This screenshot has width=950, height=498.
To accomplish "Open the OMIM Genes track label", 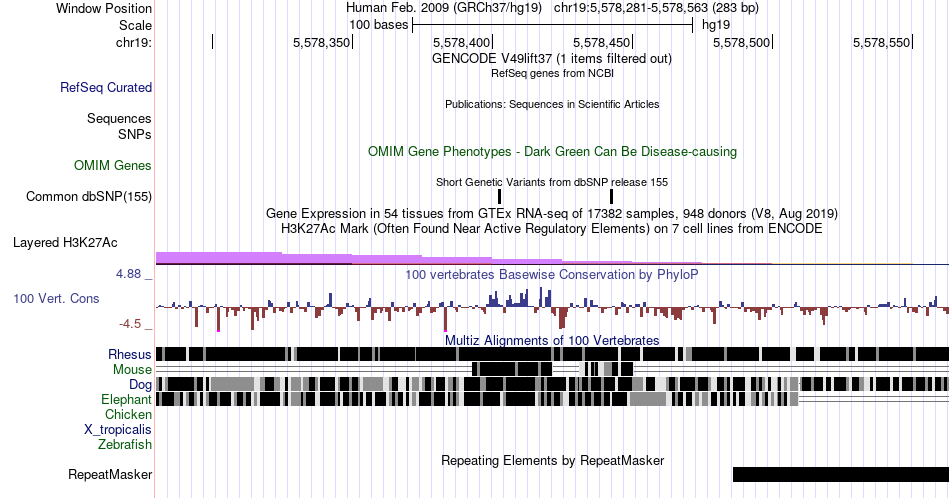I will pyautogui.click(x=112, y=165).
